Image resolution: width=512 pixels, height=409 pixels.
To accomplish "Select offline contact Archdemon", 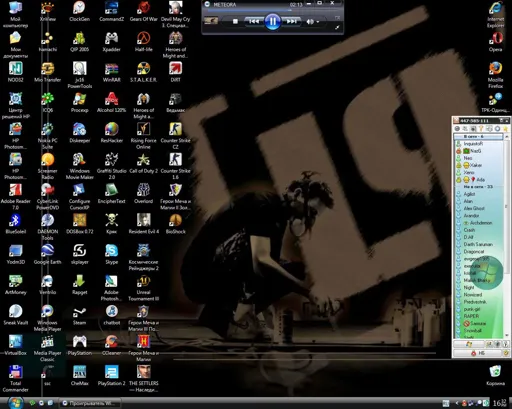I will [479, 223].
